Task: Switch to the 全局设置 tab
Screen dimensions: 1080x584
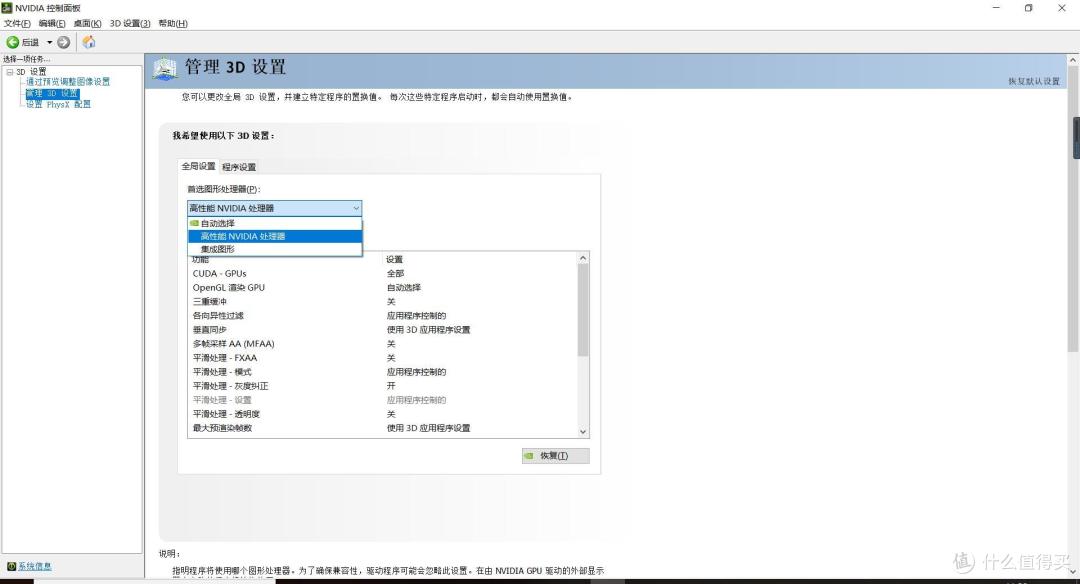Action: click(198, 166)
